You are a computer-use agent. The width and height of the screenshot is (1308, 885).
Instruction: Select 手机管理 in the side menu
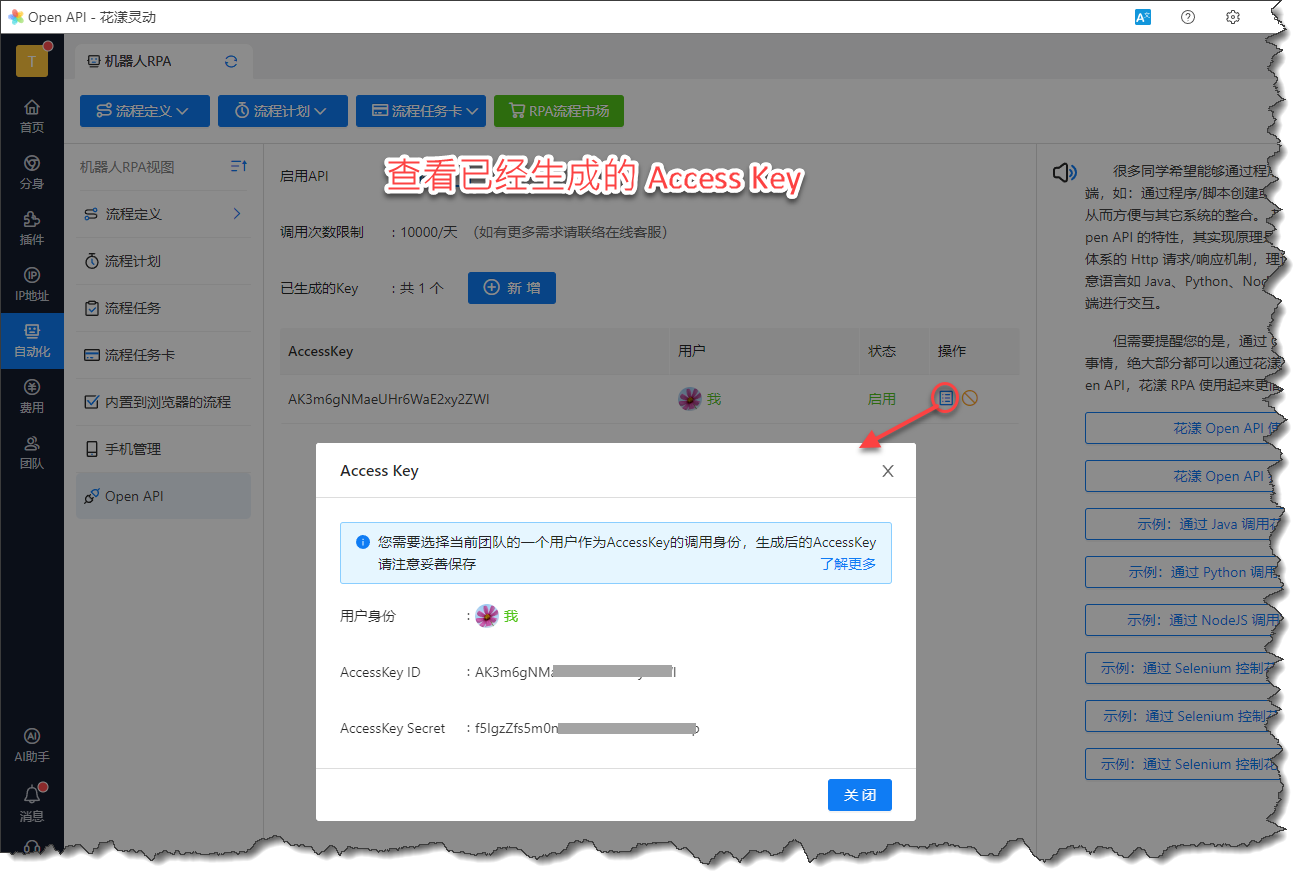click(x=164, y=449)
